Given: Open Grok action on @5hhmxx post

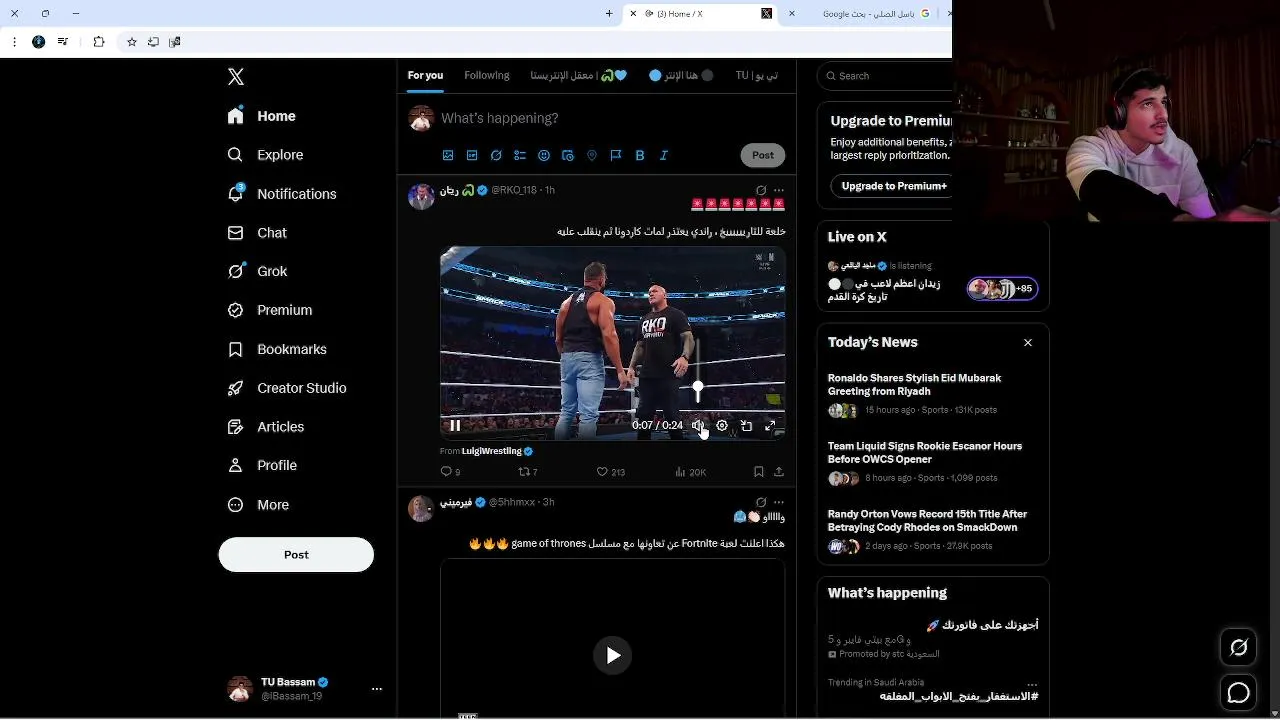Looking at the screenshot, I should click(761, 503).
